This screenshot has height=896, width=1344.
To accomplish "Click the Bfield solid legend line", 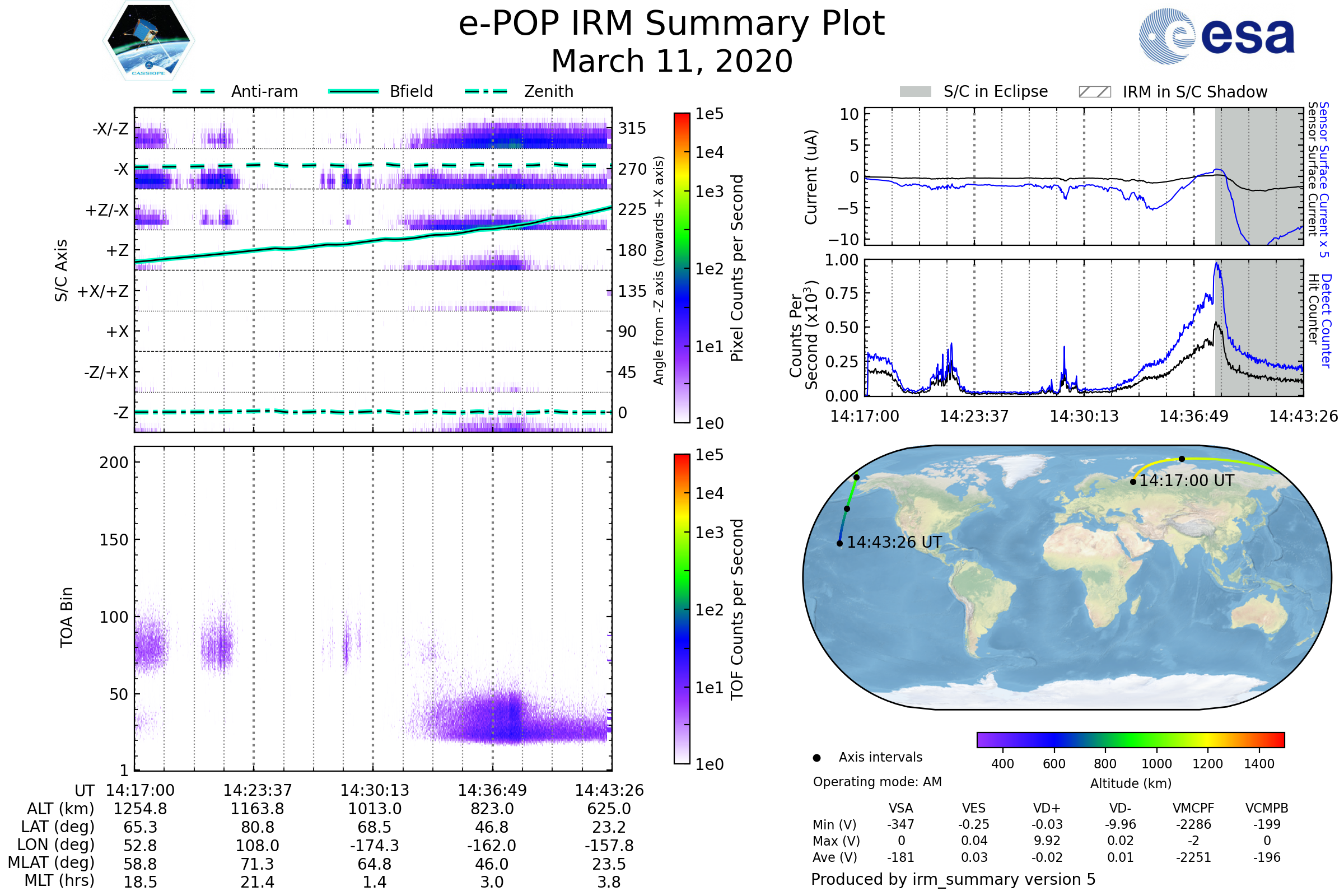I will click(x=353, y=91).
